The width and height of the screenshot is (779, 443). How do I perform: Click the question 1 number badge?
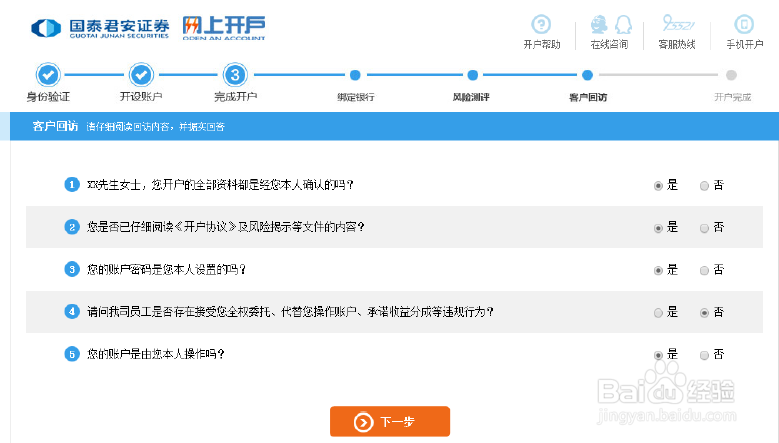pos(72,185)
